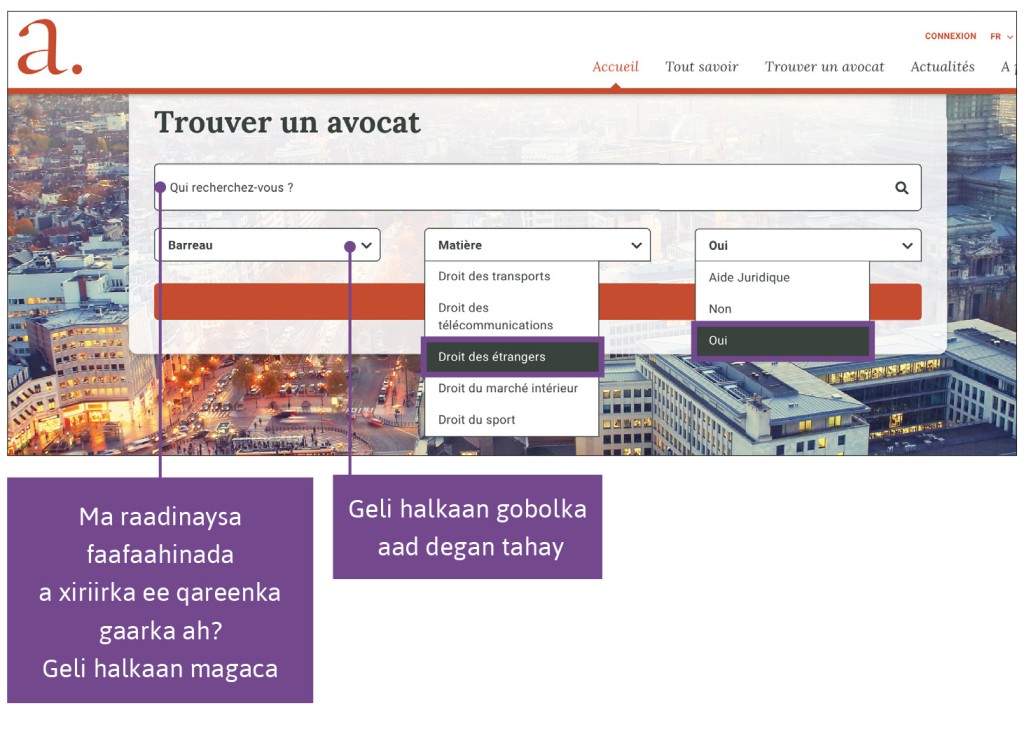Click the CONNEXION link

coord(949,36)
